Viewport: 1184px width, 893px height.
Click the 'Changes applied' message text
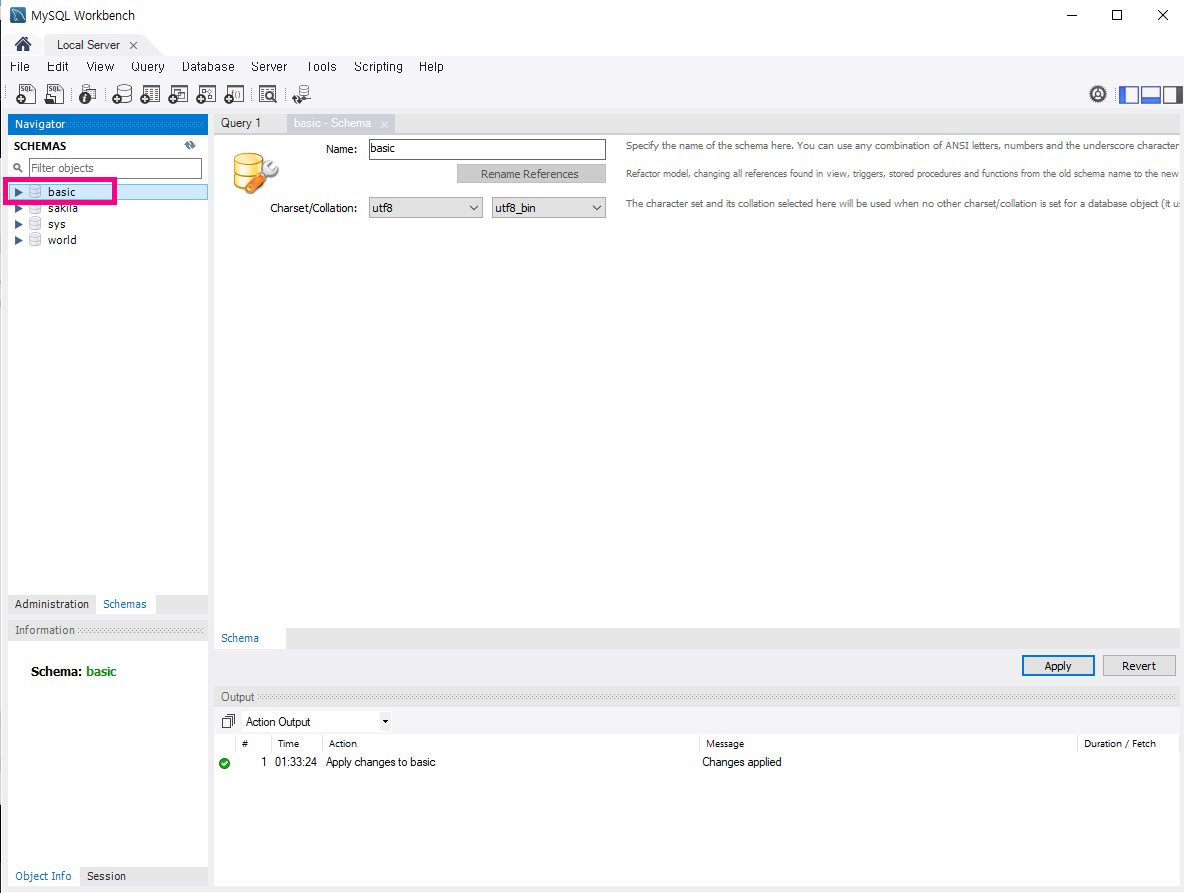[x=742, y=762]
